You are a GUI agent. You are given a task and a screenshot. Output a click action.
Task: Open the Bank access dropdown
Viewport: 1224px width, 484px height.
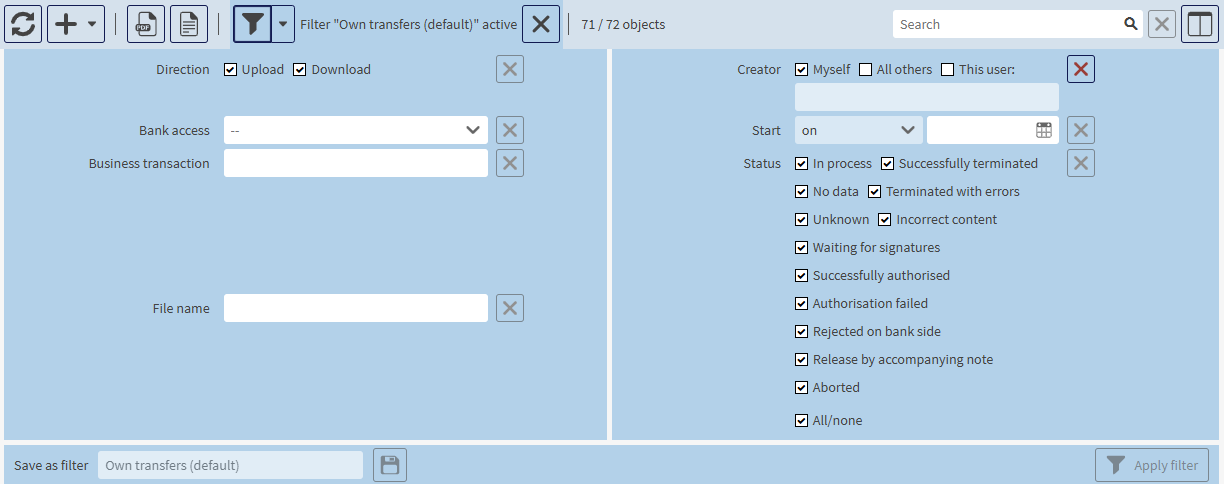point(355,130)
